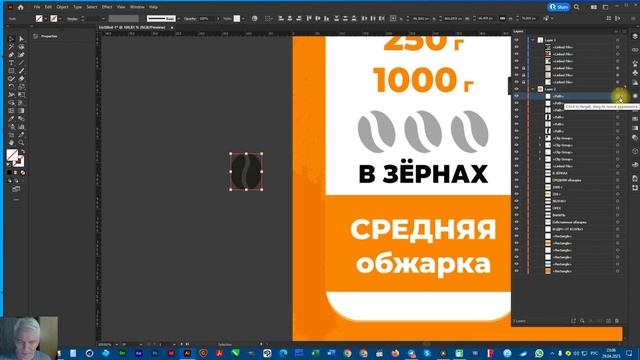Select the Magic Wand tool
This screenshot has height=360, width=640.
click(11, 47)
